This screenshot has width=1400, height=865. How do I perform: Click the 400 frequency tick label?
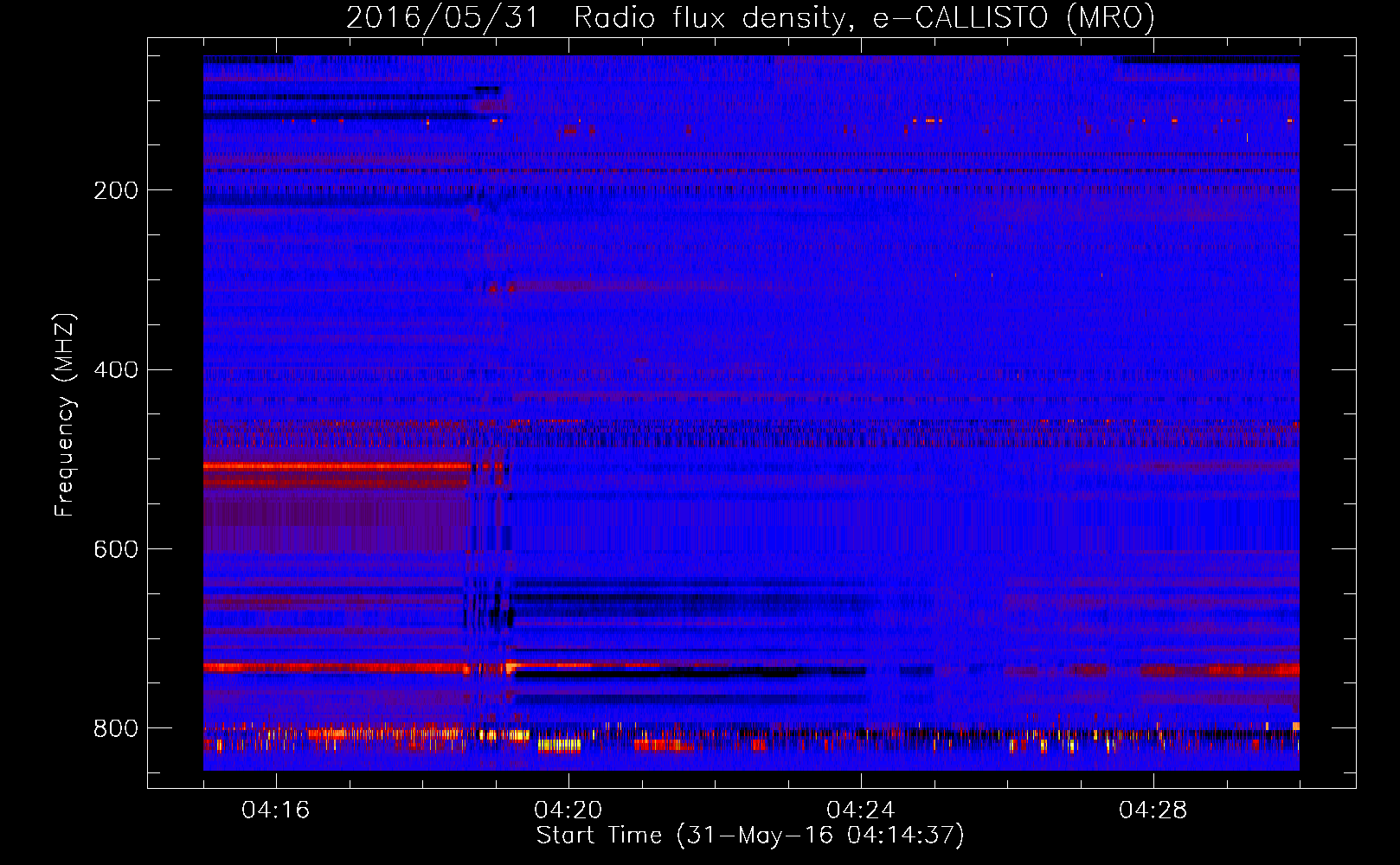pyautogui.click(x=116, y=370)
